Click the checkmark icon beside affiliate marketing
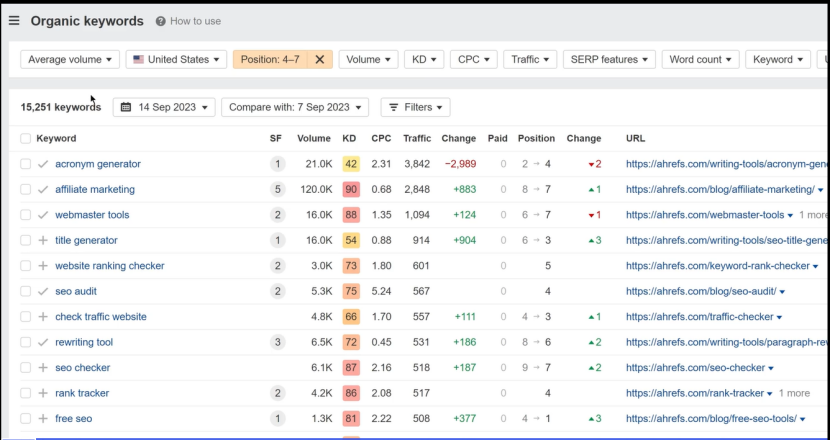Viewport: 830px width, 441px height. [x=43, y=190]
